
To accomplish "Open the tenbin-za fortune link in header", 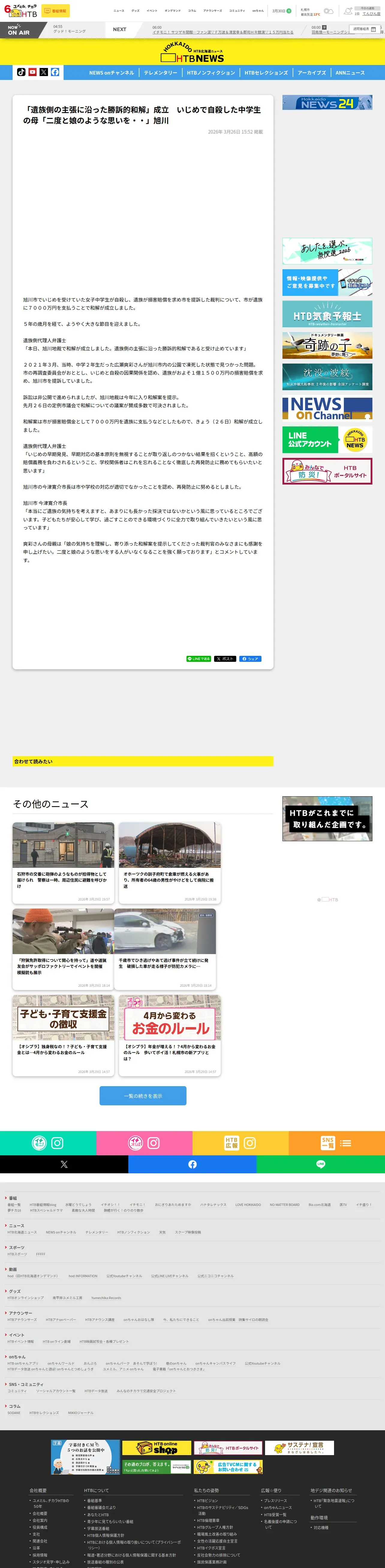I will click(x=371, y=13).
